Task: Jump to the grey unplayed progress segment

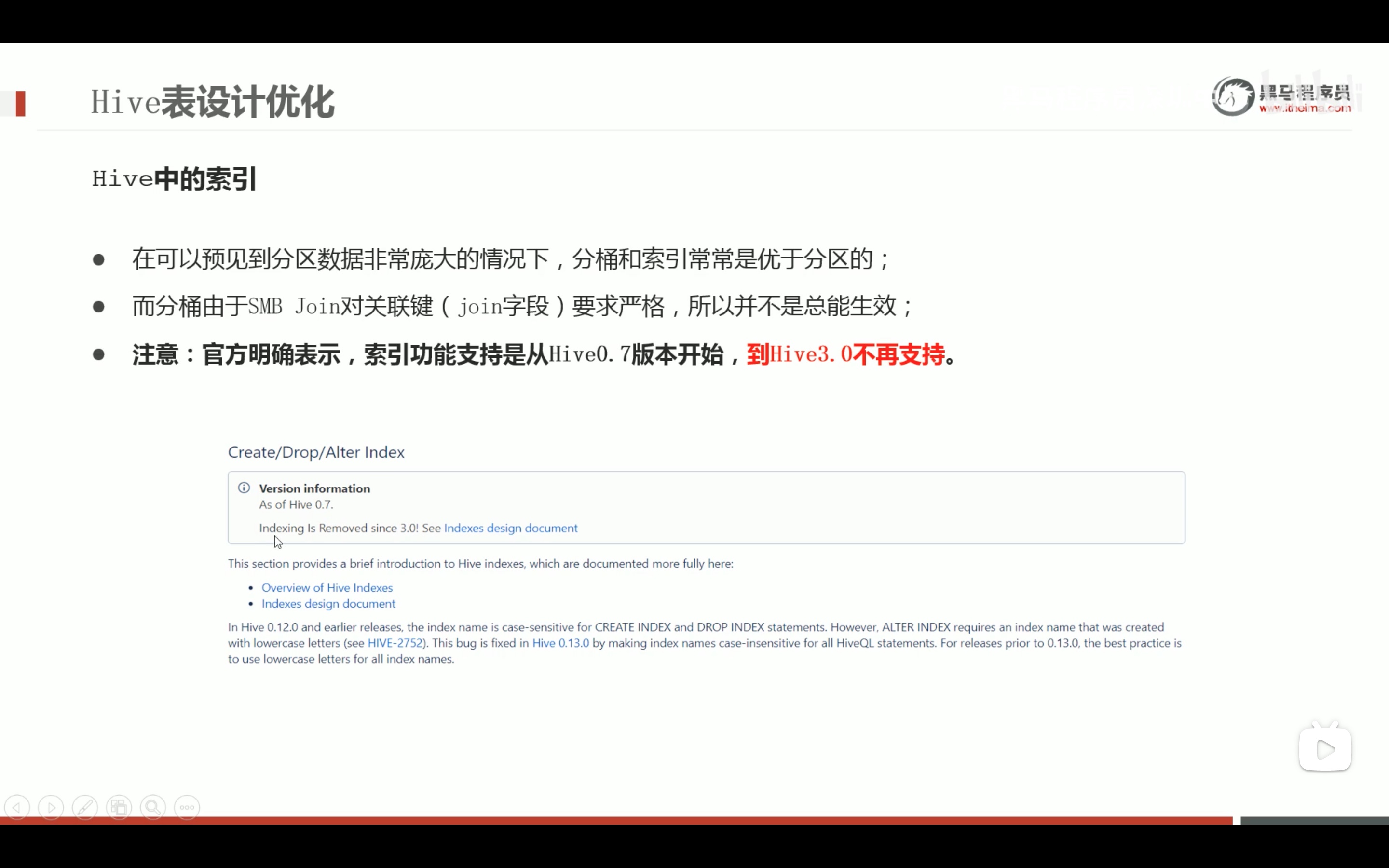Action: [x=1314, y=820]
